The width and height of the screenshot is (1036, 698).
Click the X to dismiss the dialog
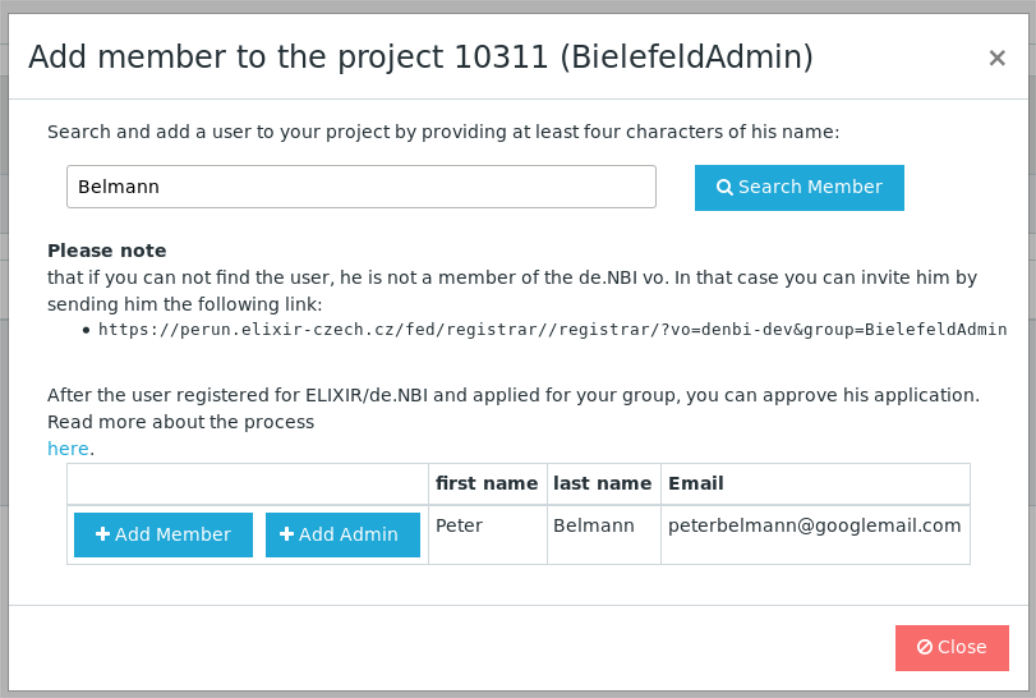point(997,57)
